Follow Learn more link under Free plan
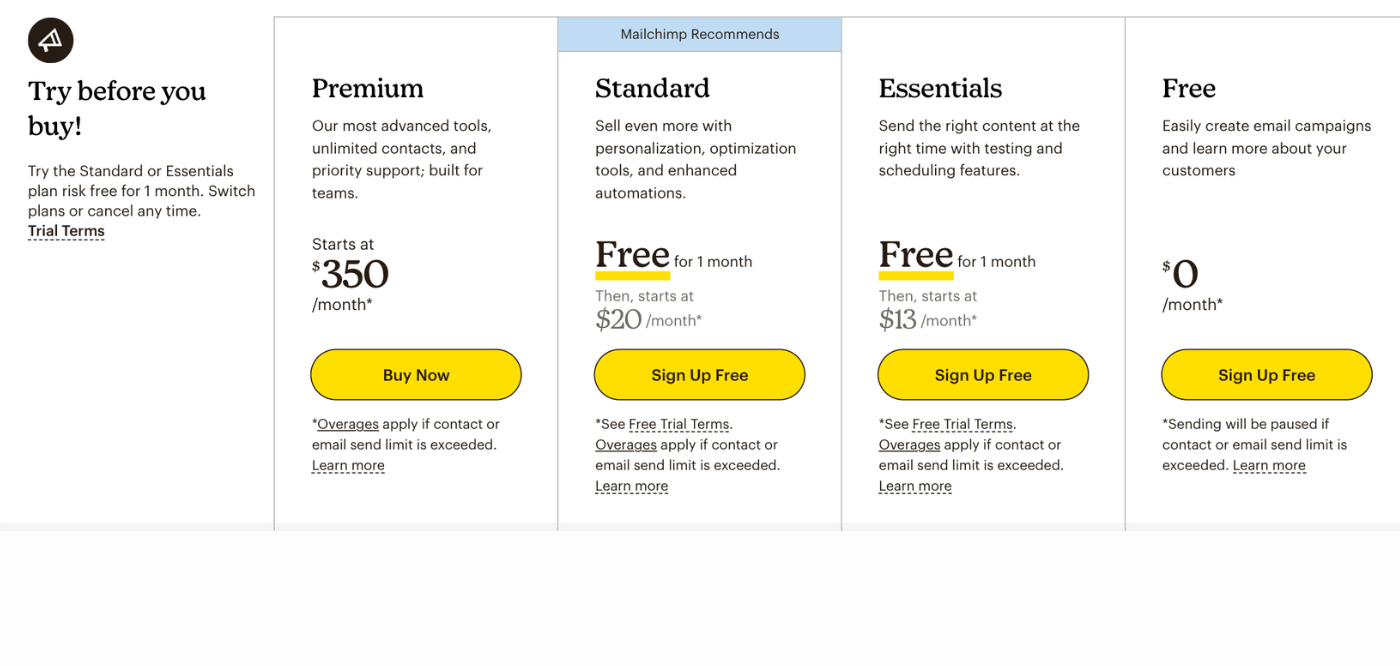Image resolution: width=1400 pixels, height=666 pixels. [1269, 465]
